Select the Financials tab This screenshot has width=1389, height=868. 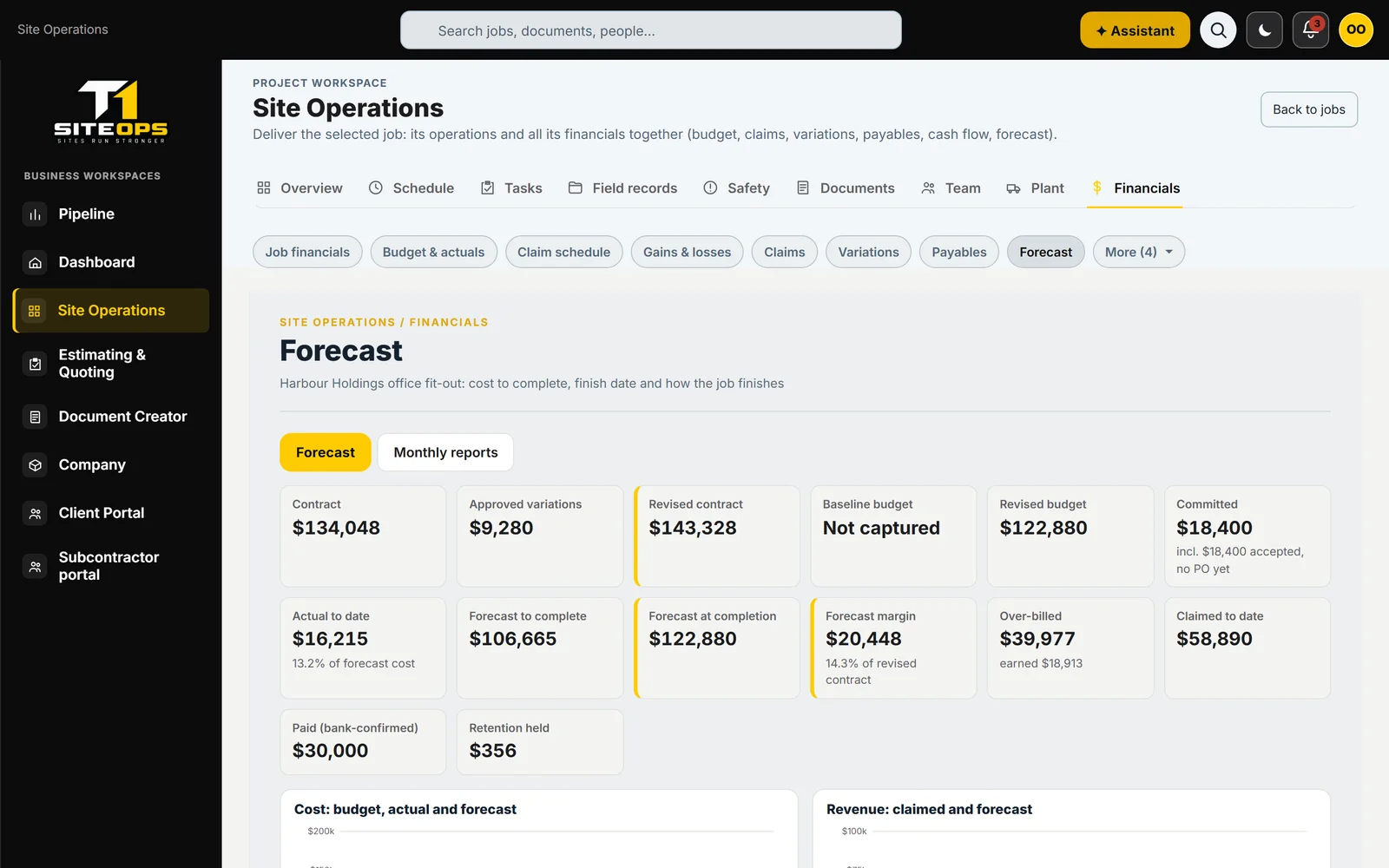(x=1136, y=187)
